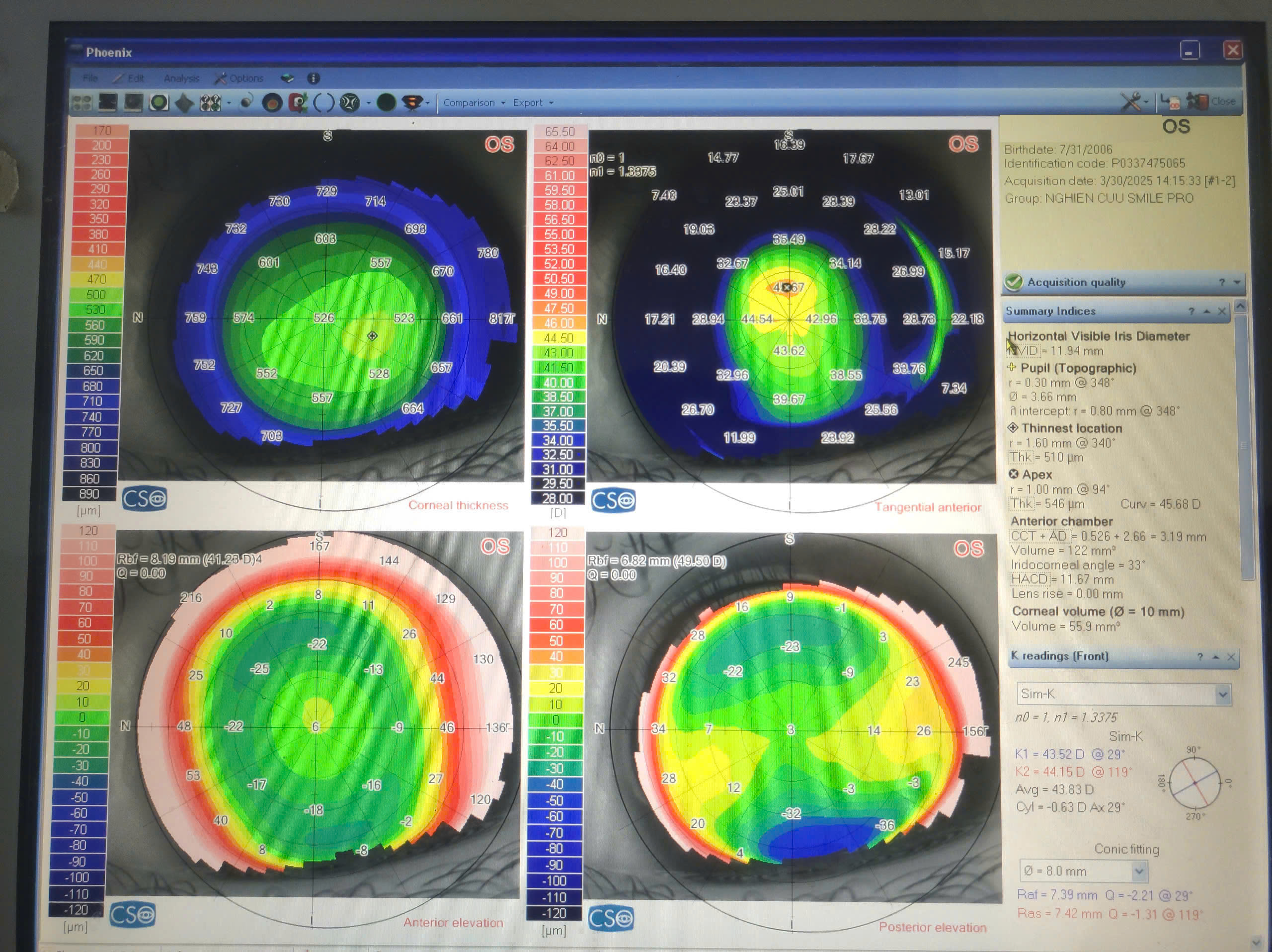Image resolution: width=1272 pixels, height=952 pixels.
Task: Click the first dark image toolbar icon
Action: [x=108, y=103]
